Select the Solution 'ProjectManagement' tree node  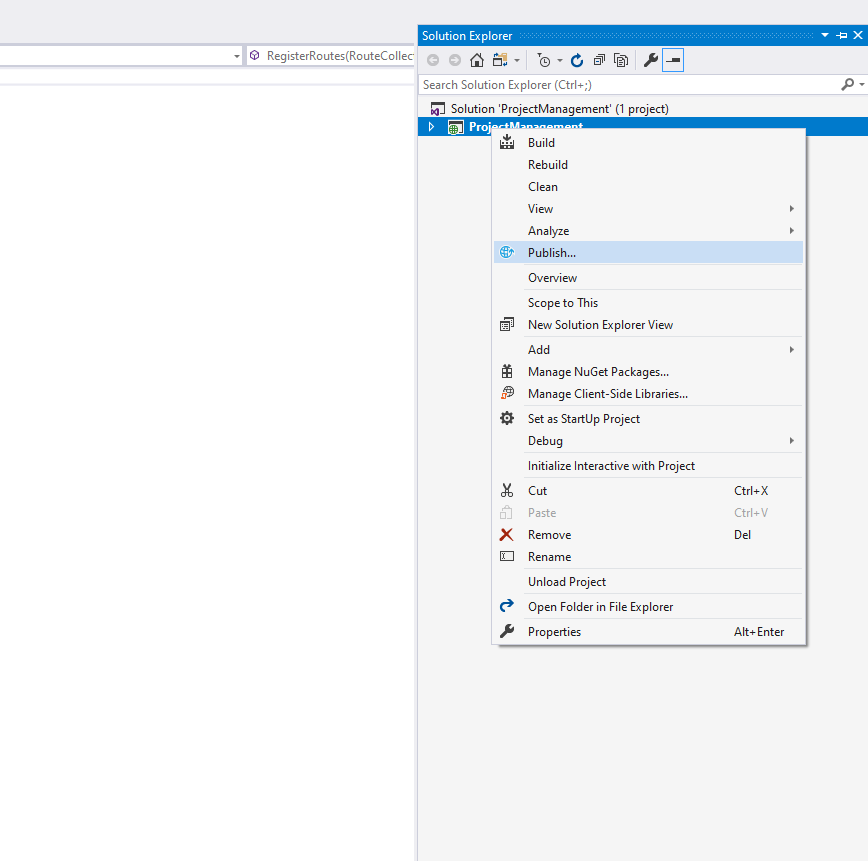(559, 109)
